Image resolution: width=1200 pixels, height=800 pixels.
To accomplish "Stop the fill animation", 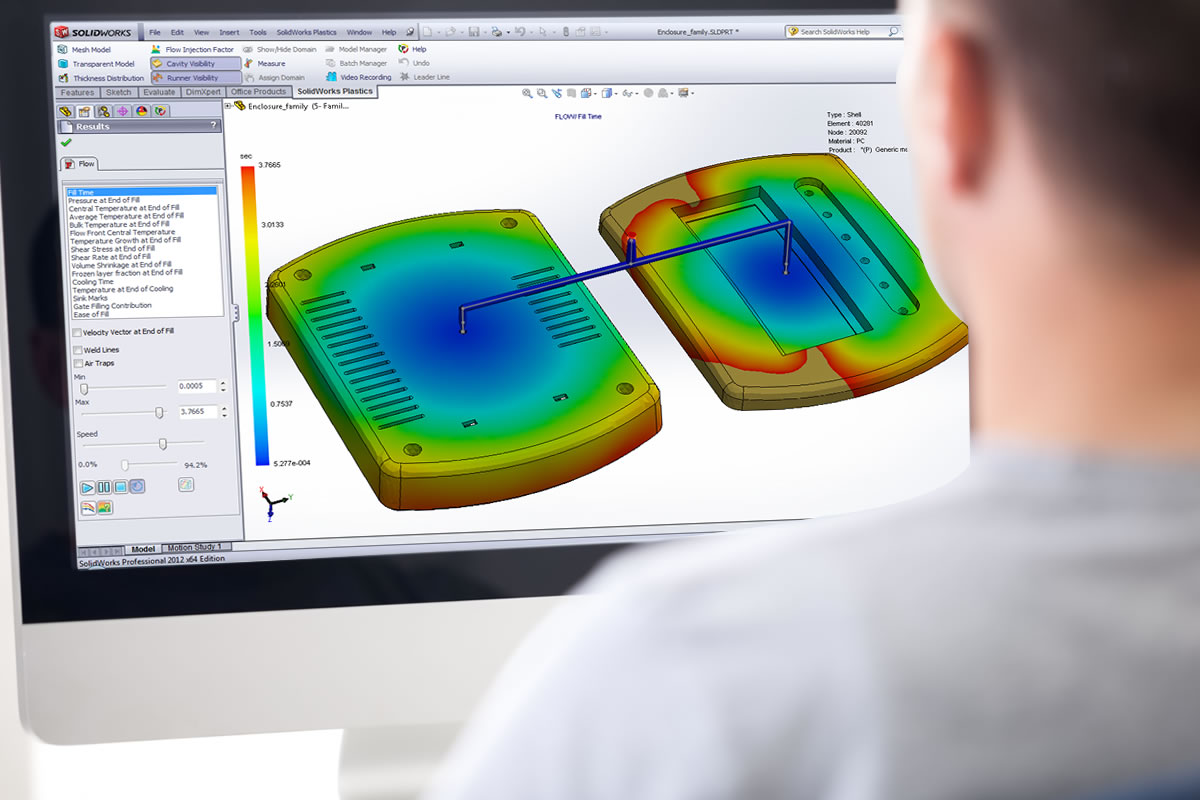I will pos(120,487).
